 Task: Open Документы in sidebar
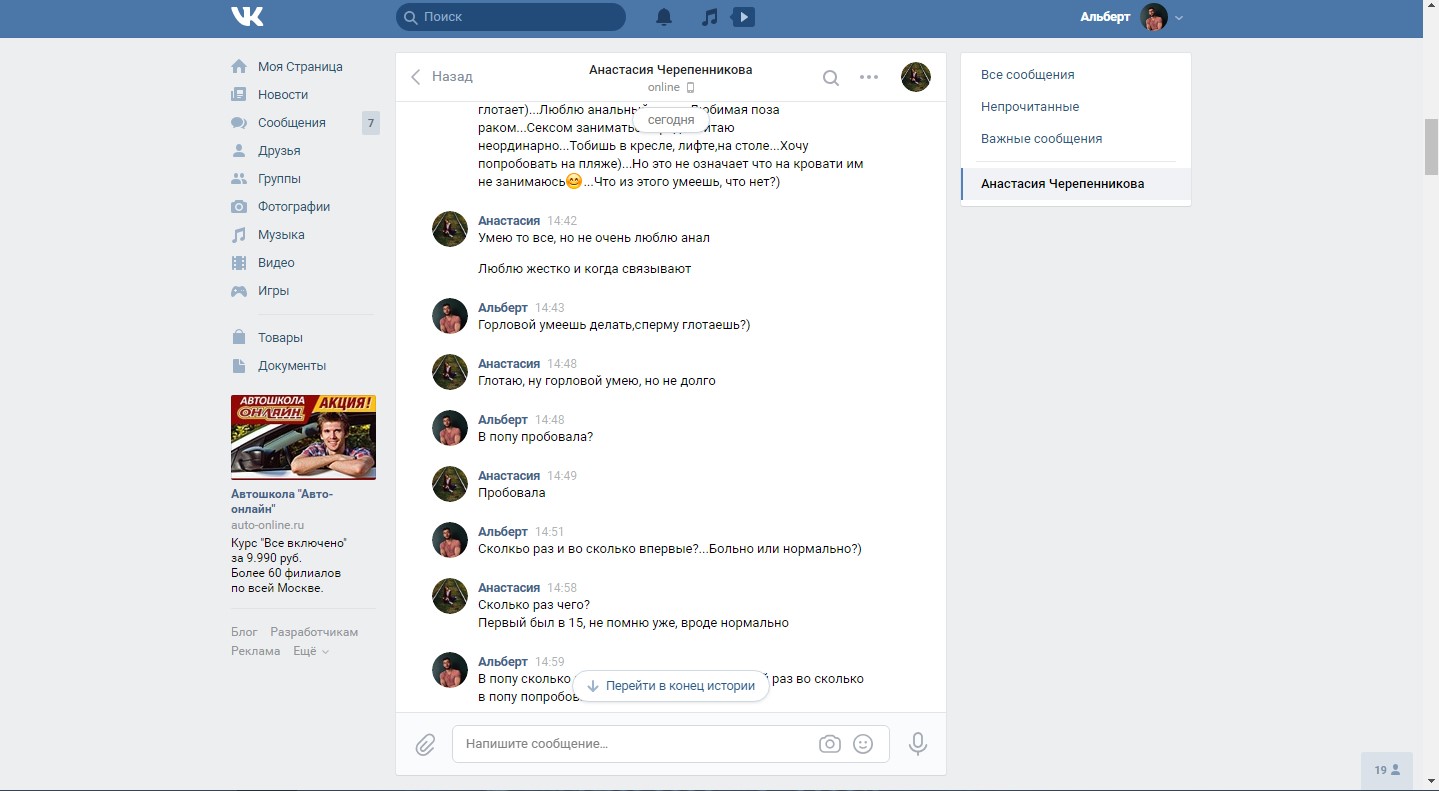click(x=292, y=366)
